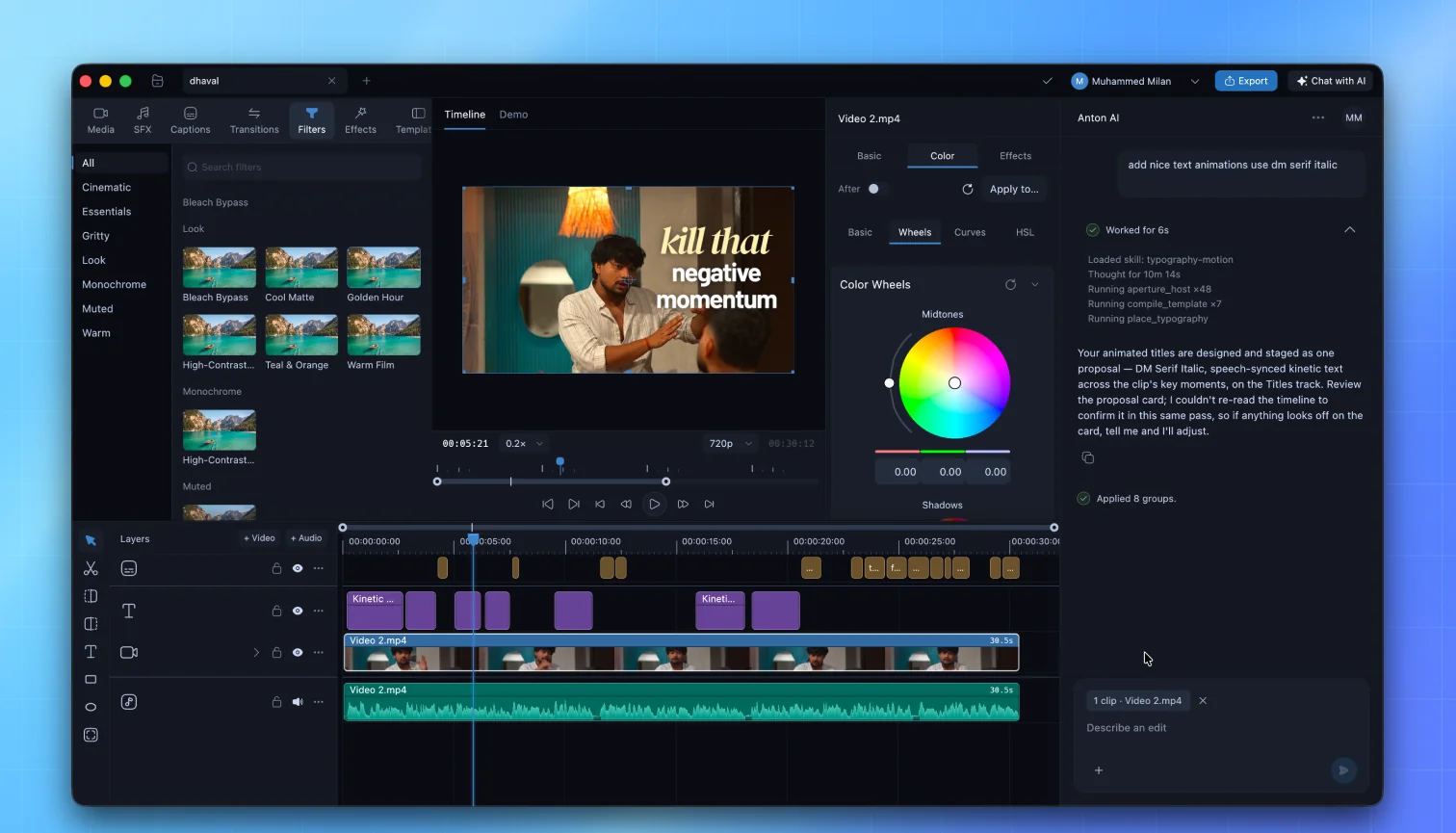The width and height of the screenshot is (1456, 833).
Task: Open the project folder icon
Action: pos(158,81)
